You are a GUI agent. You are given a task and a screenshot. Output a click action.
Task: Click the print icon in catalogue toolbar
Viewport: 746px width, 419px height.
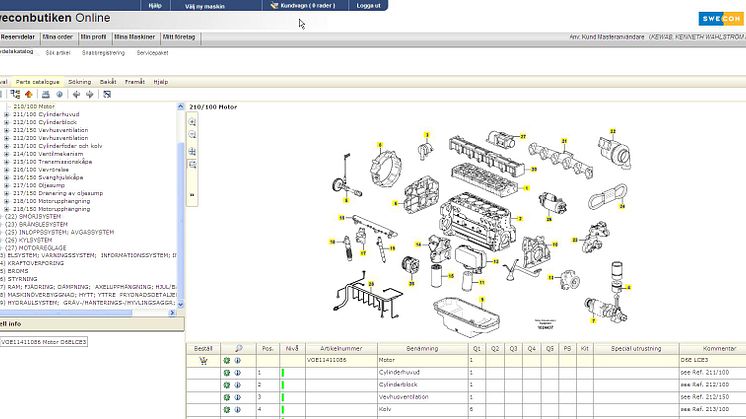point(46,95)
